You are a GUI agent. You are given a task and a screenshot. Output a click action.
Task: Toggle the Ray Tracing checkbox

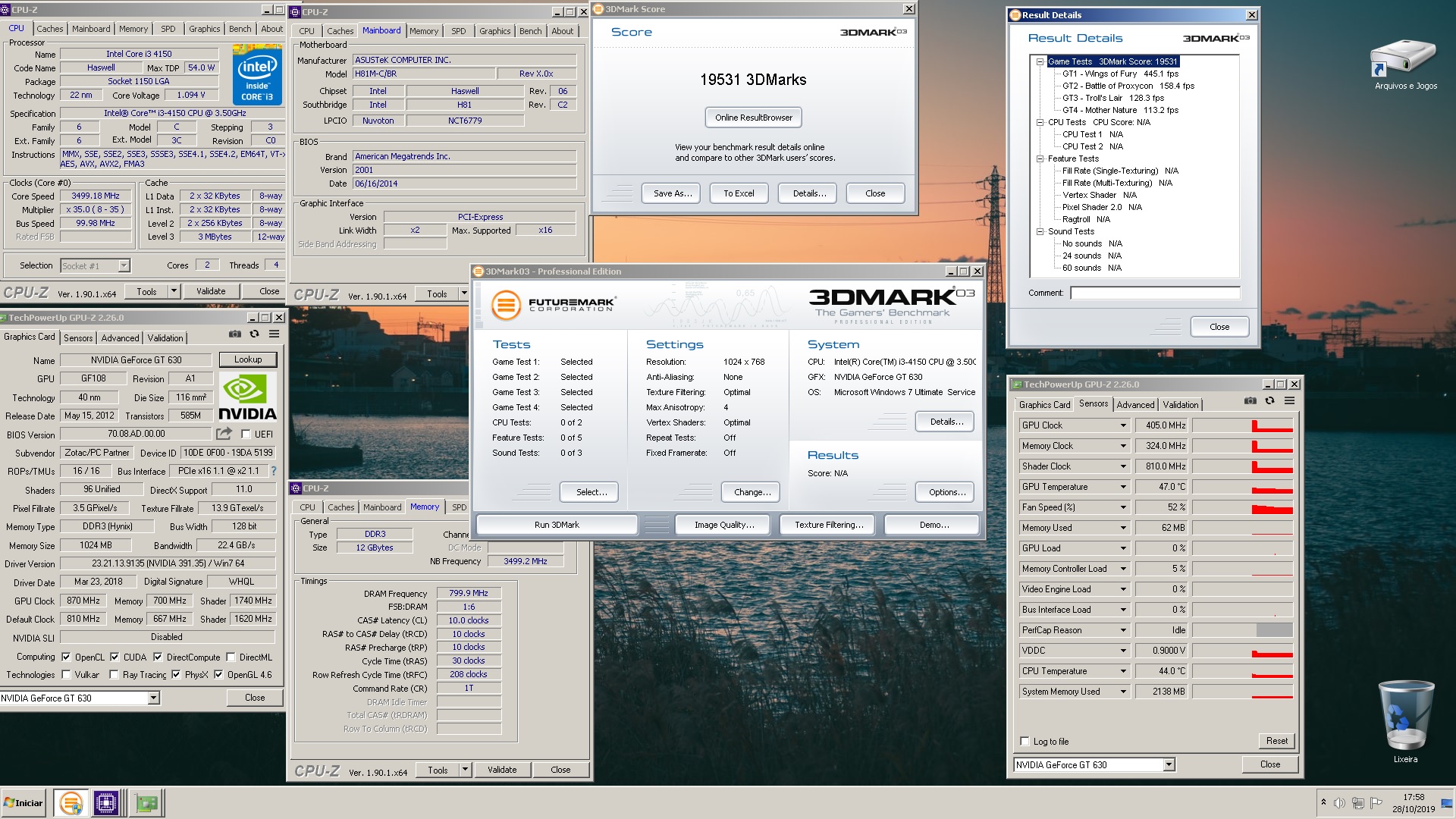tap(114, 674)
